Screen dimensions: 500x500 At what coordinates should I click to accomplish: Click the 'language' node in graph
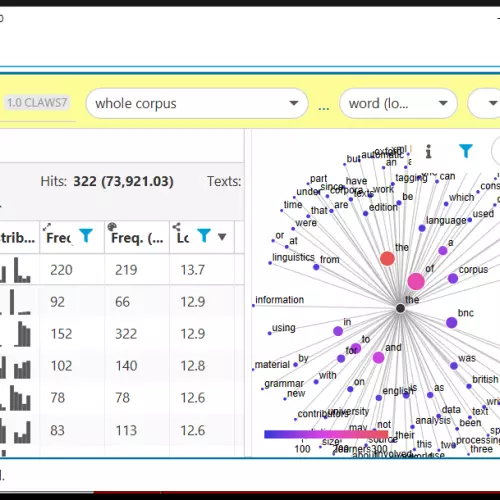422,228
